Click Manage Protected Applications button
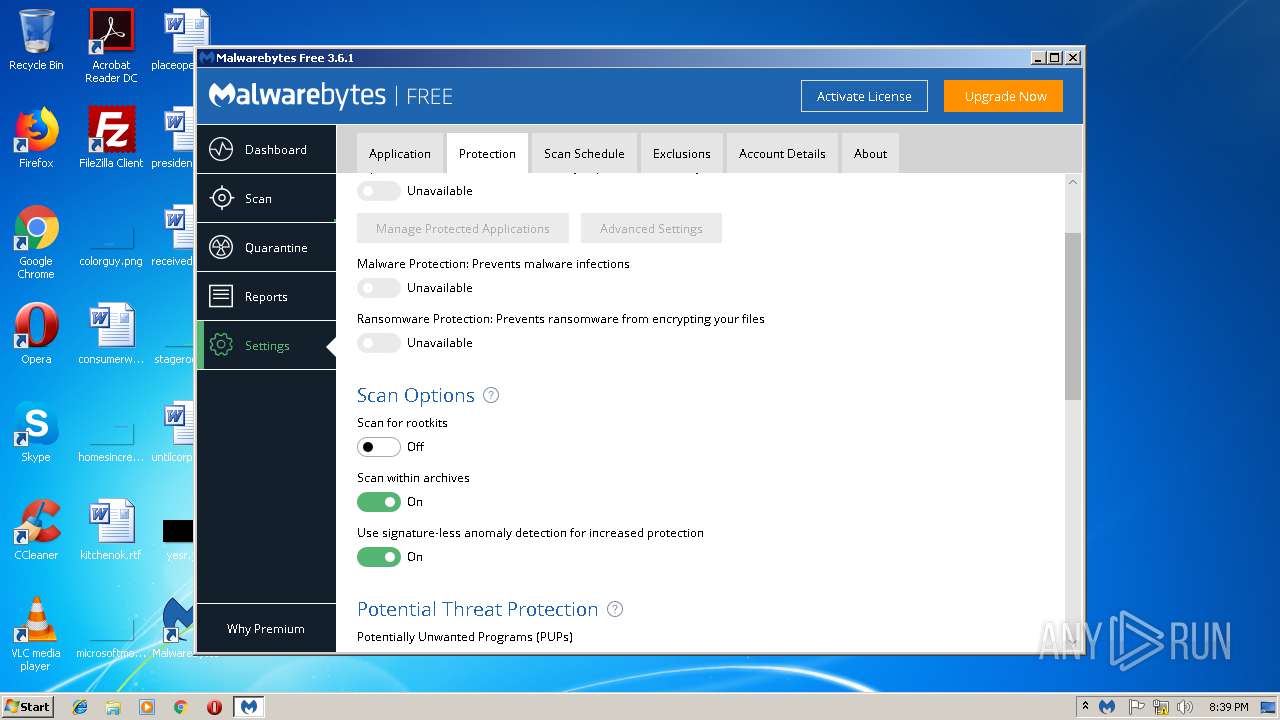The height and width of the screenshot is (720, 1280). click(463, 228)
